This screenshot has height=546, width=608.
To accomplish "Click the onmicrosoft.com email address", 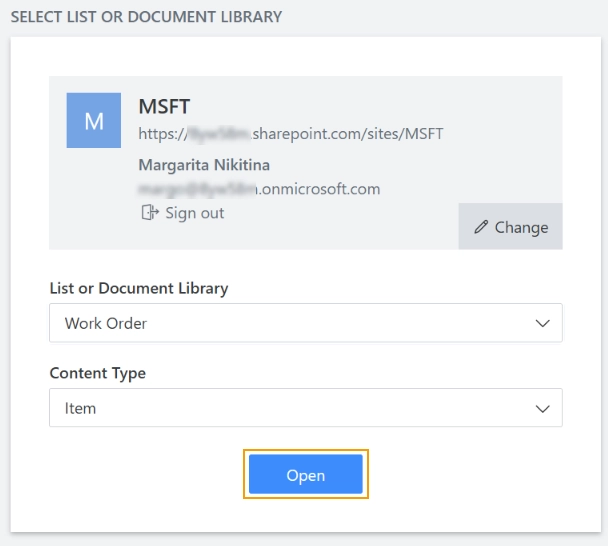I will coord(259,189).
